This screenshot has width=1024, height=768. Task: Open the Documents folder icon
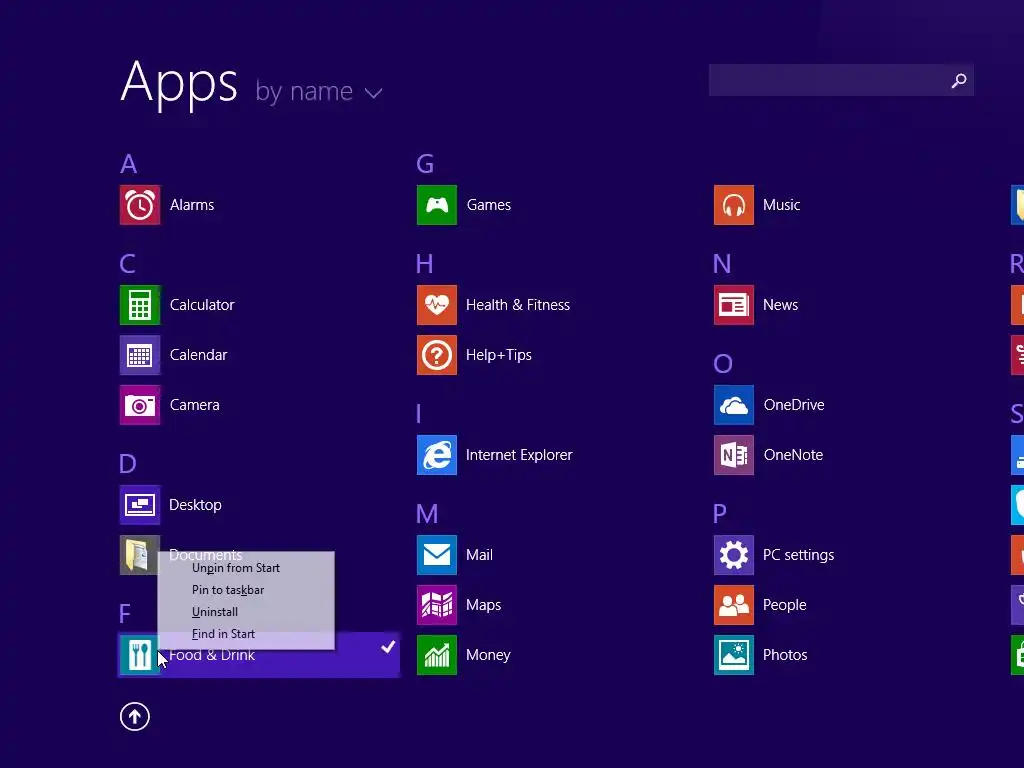140,555
